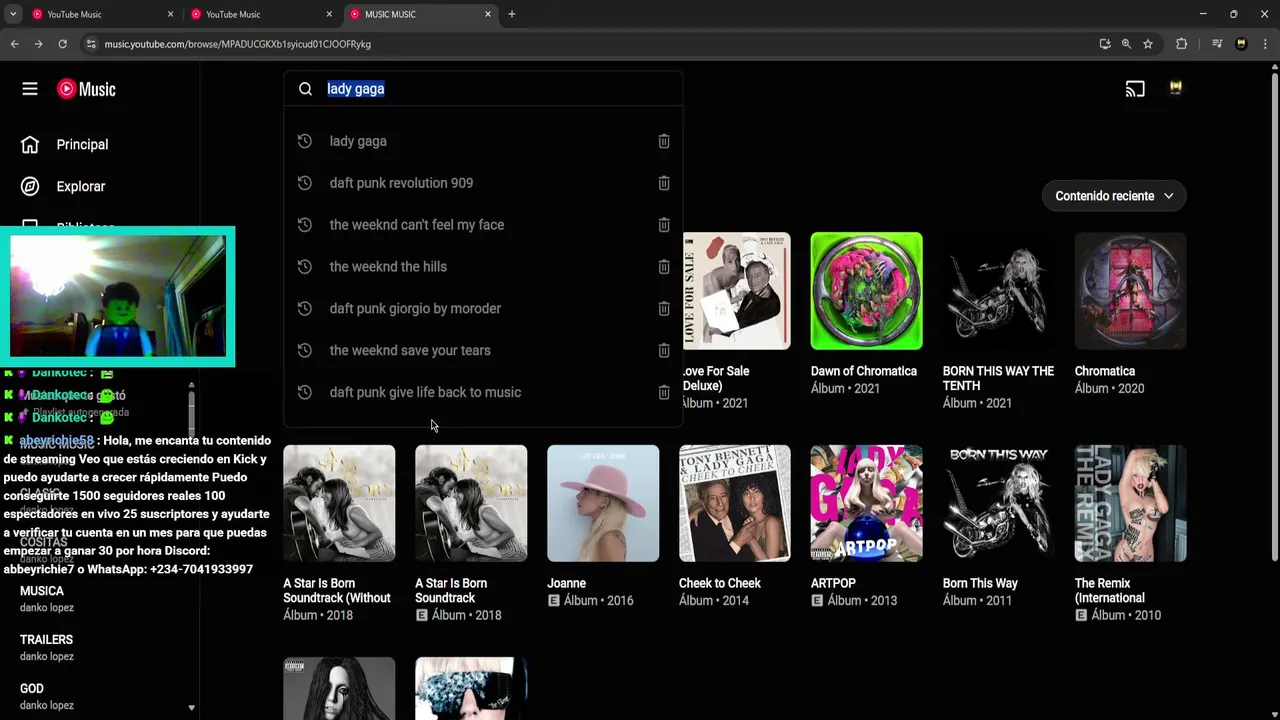The width and height of the screenshot is (1280, 720).
Task: Delete 'daft punk revolution 909' history entry
Action: click(664, 183)
